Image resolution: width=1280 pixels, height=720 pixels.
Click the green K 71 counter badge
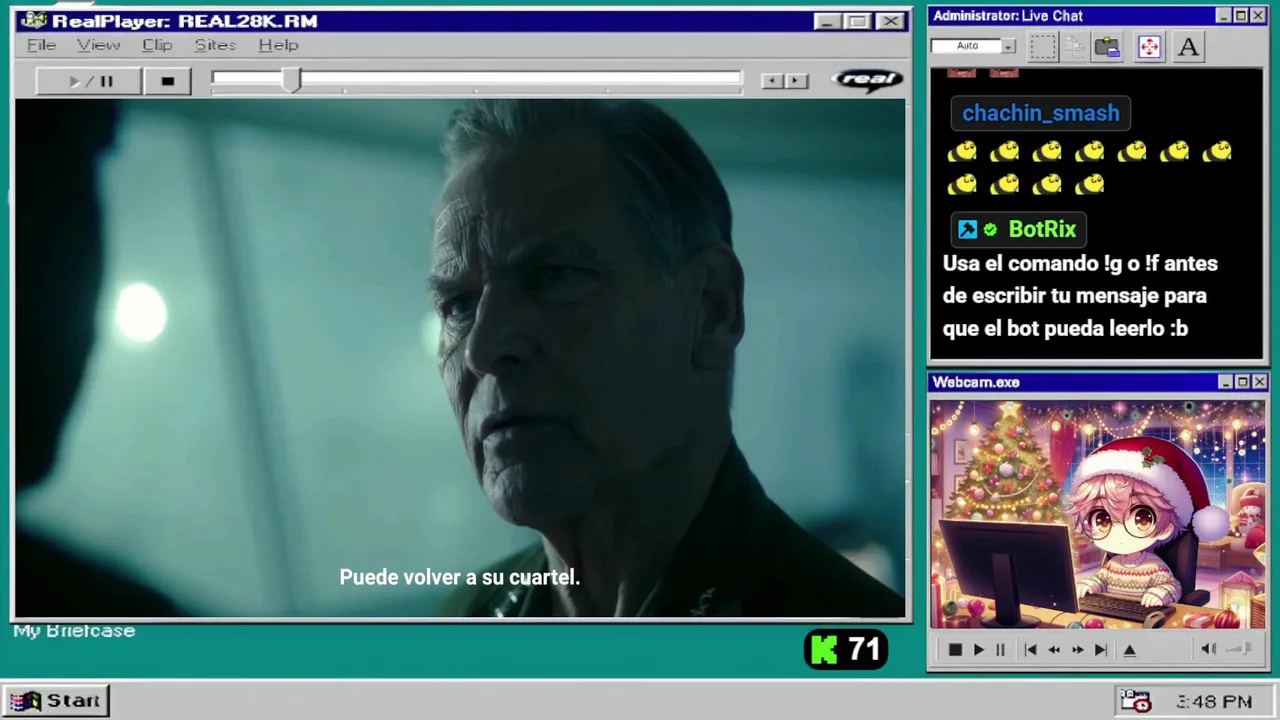point(846,651)
